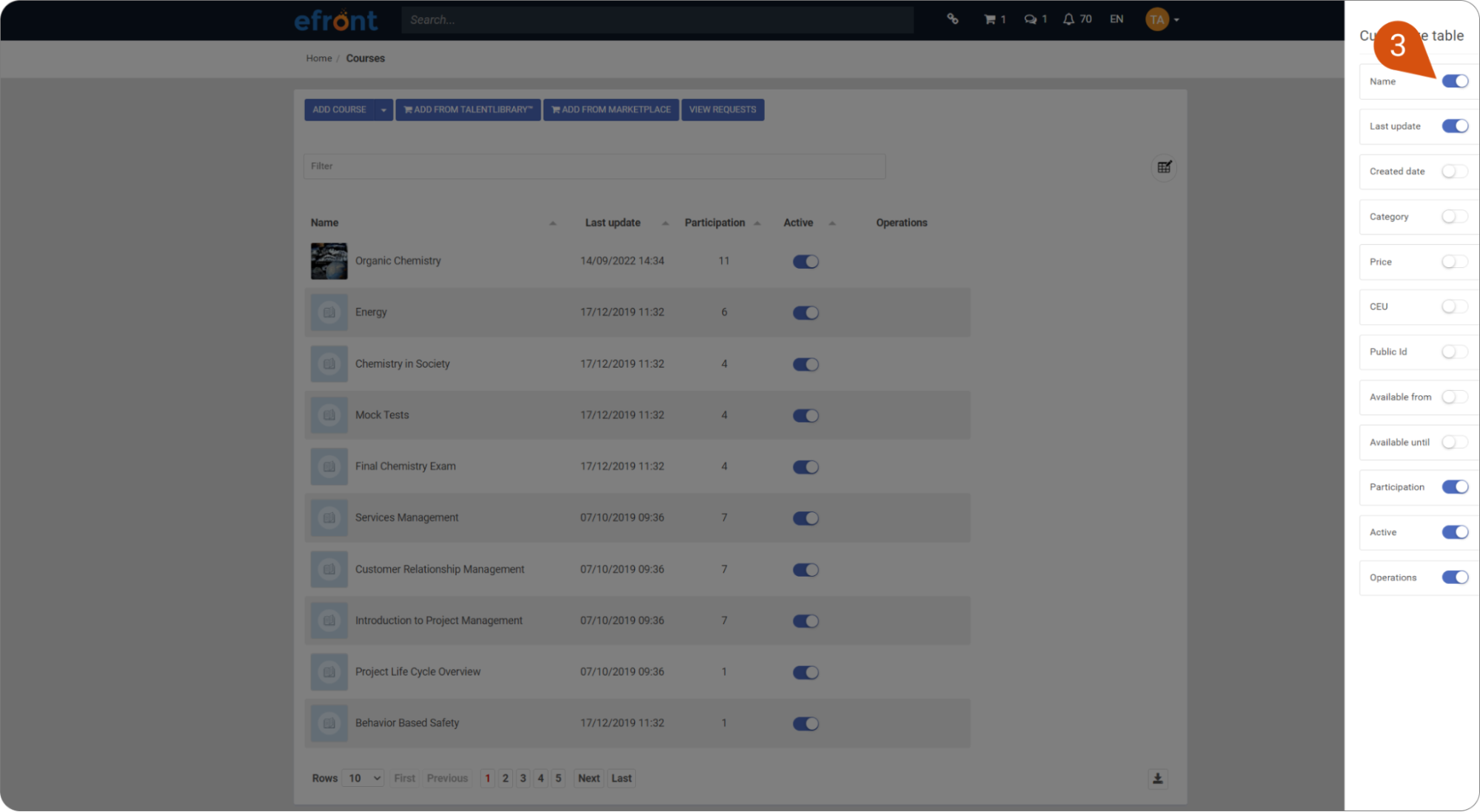The width and height of the screenshot is (1480, 812).
Task: Click Introduction to Project Management icon
Action: pos(329,621)
